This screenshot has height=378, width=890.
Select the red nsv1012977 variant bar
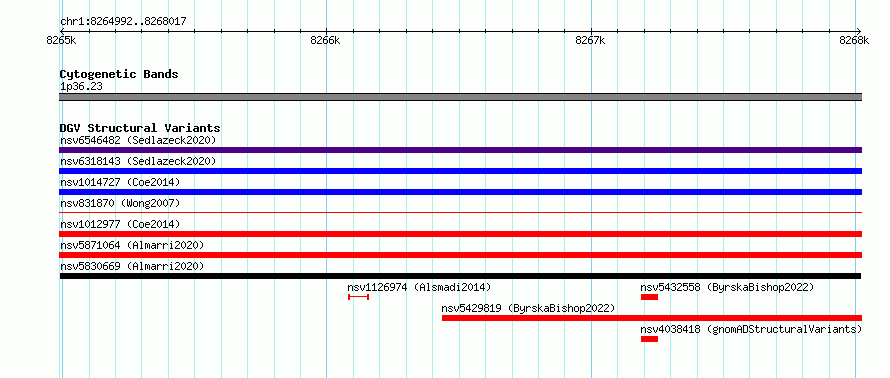[x=460, y=234]
